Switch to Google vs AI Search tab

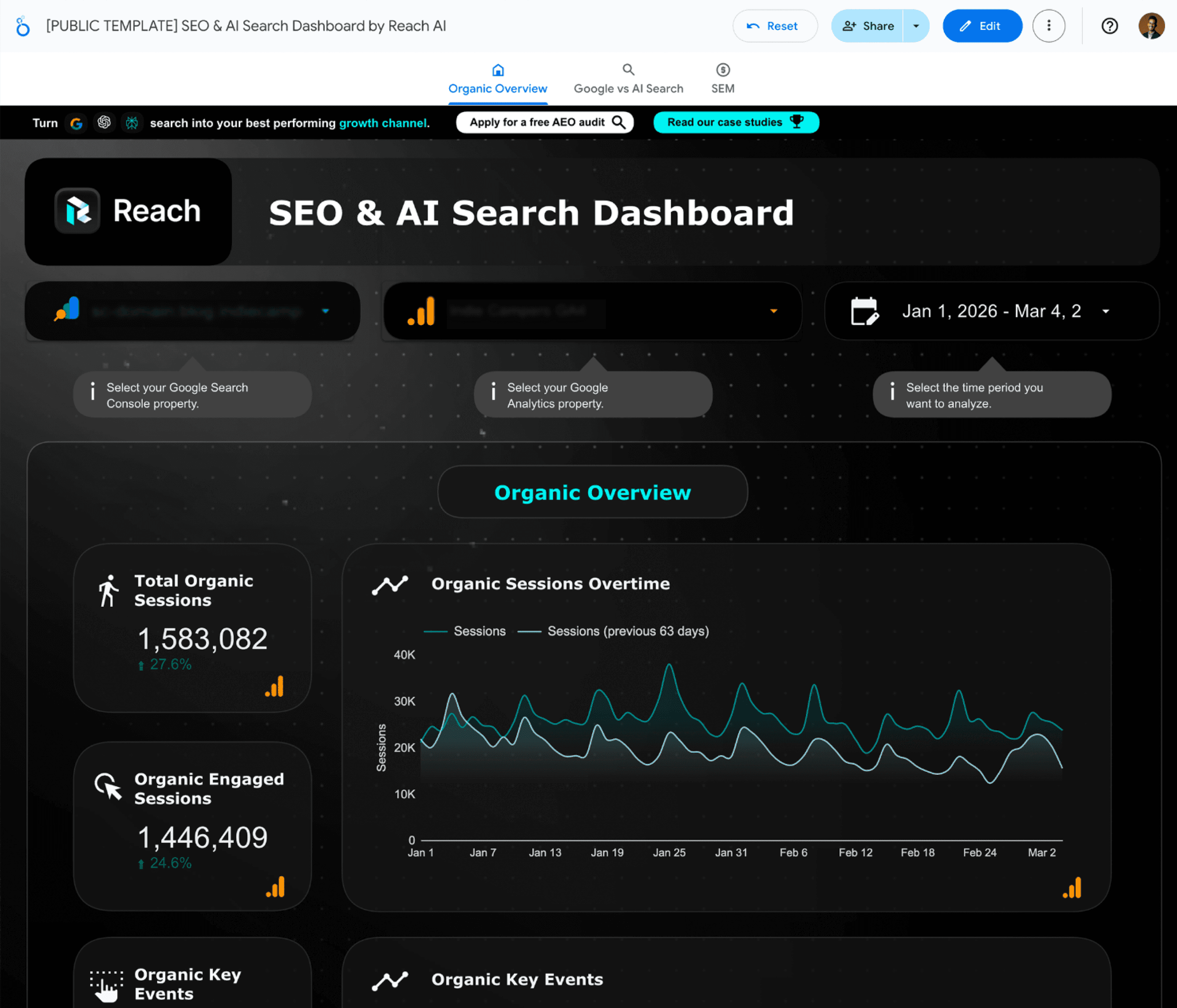pos(628,79)
